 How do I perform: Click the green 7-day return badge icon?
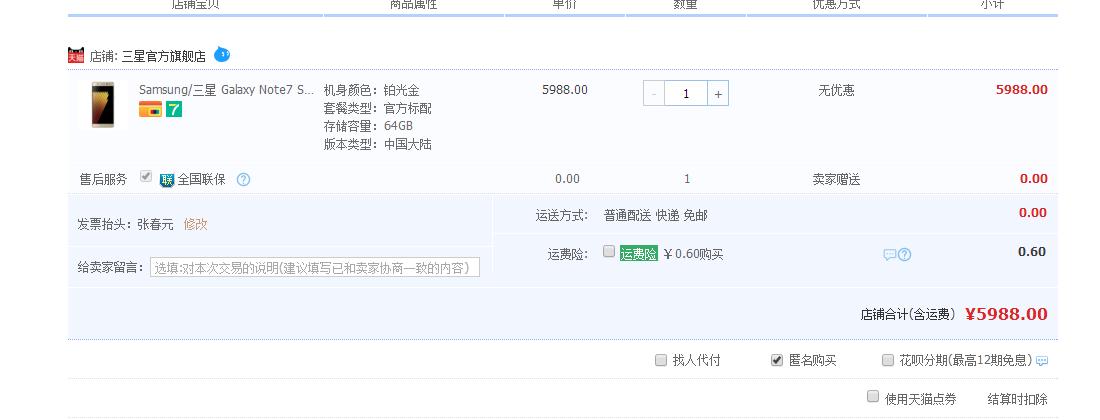tap(174, 109)
